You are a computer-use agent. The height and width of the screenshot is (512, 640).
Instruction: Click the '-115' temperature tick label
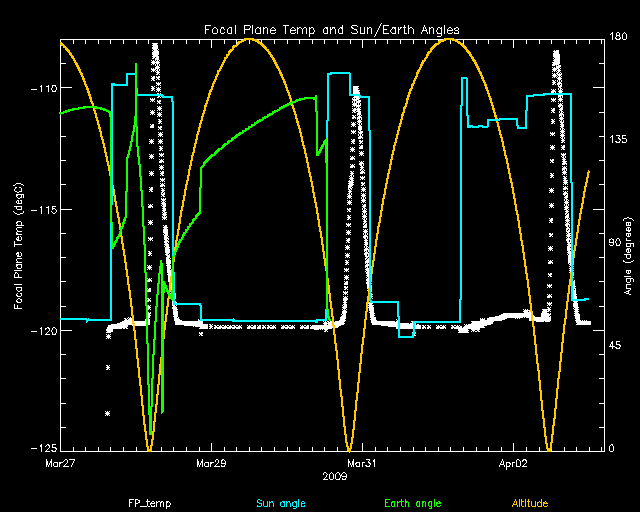tap(42, 209)
